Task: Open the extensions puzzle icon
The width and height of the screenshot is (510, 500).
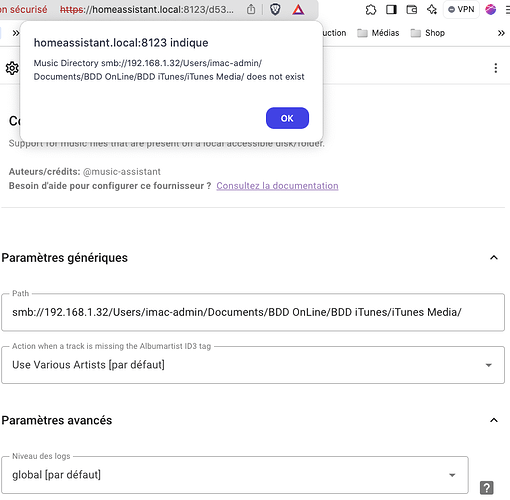Action: tap(371, 9)
